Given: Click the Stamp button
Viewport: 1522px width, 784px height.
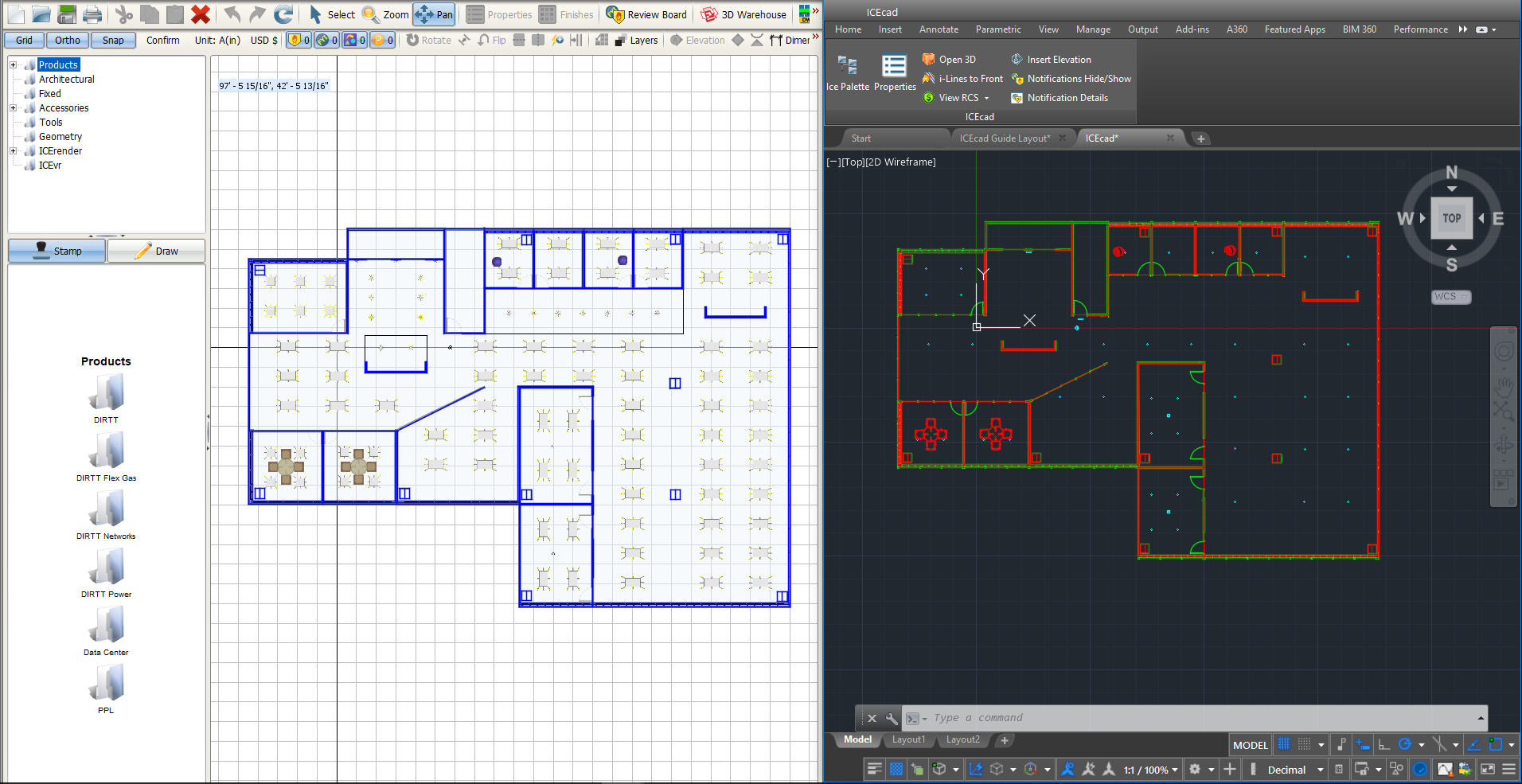Looking at the screenshot, I should point(57,251).
